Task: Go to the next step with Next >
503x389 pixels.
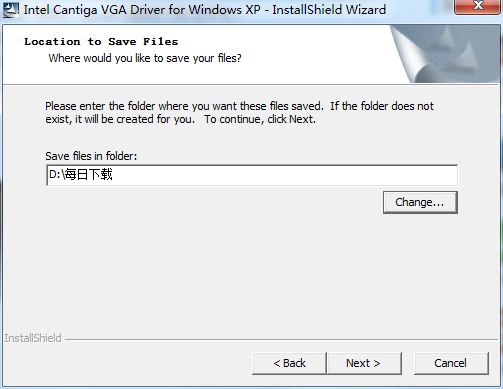Action: [364, 363]
